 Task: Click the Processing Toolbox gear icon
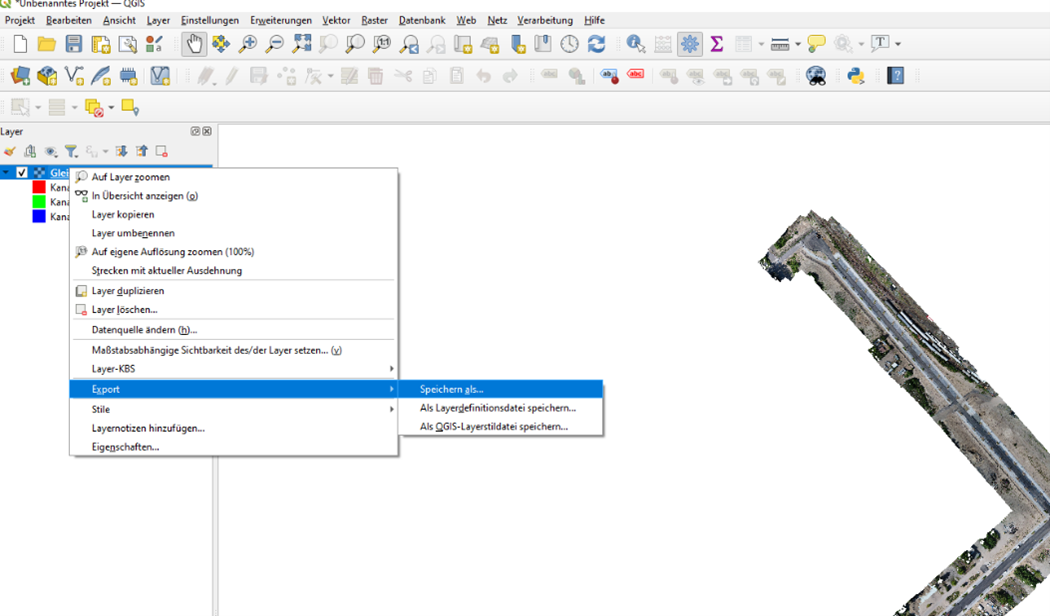pyautogui.click(x=690, y=44)
